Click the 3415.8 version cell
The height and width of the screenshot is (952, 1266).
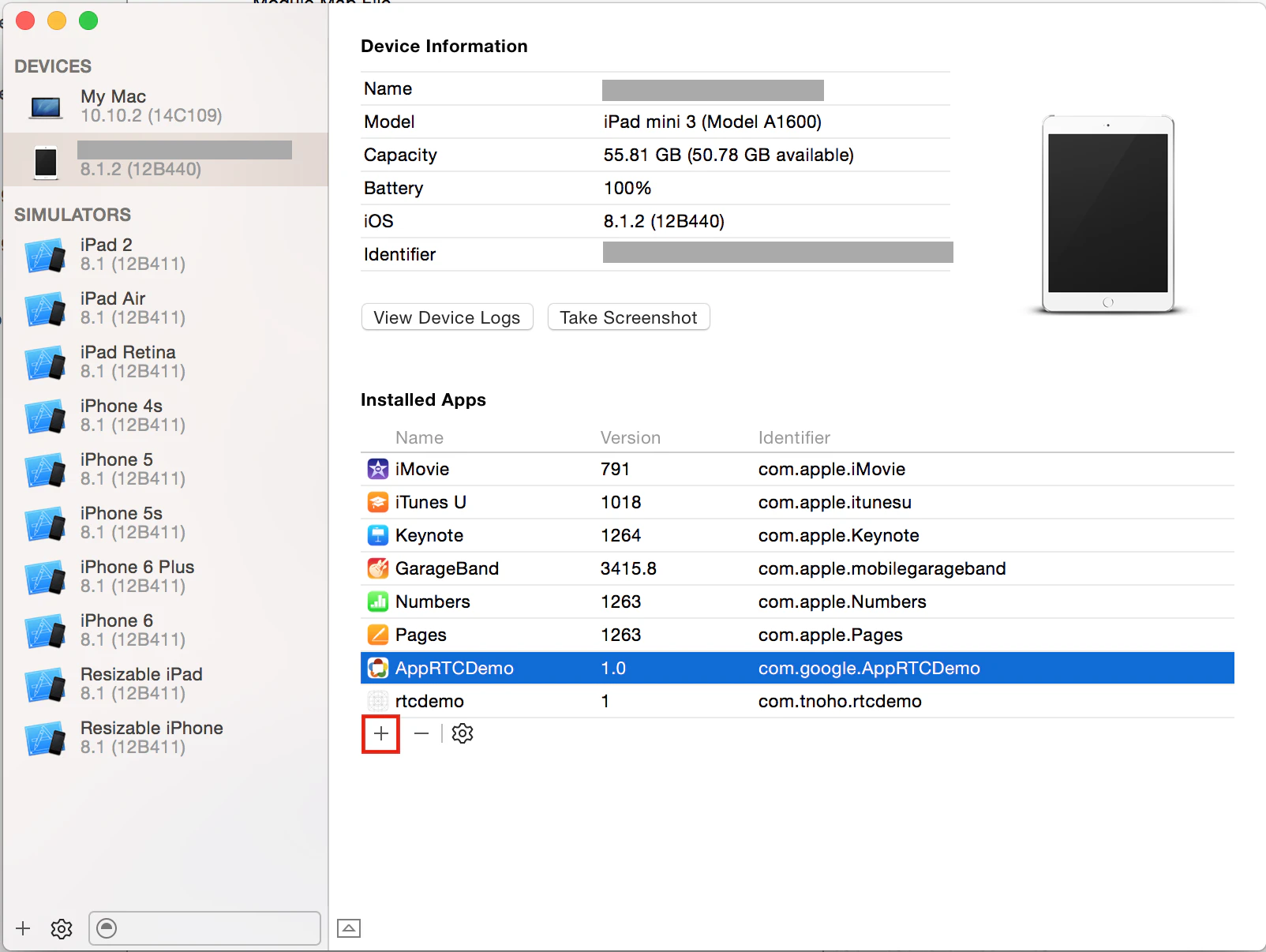(x=628, y=568)
